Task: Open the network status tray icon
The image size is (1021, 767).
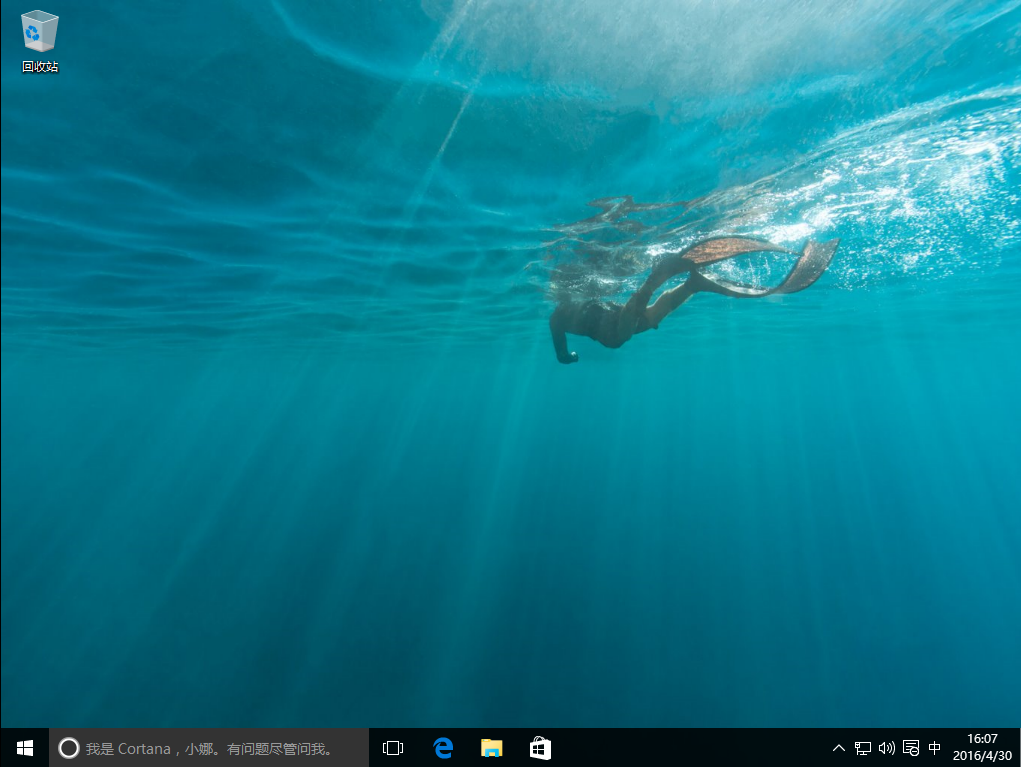Action: pyautogui.click(x=863, y=748)
